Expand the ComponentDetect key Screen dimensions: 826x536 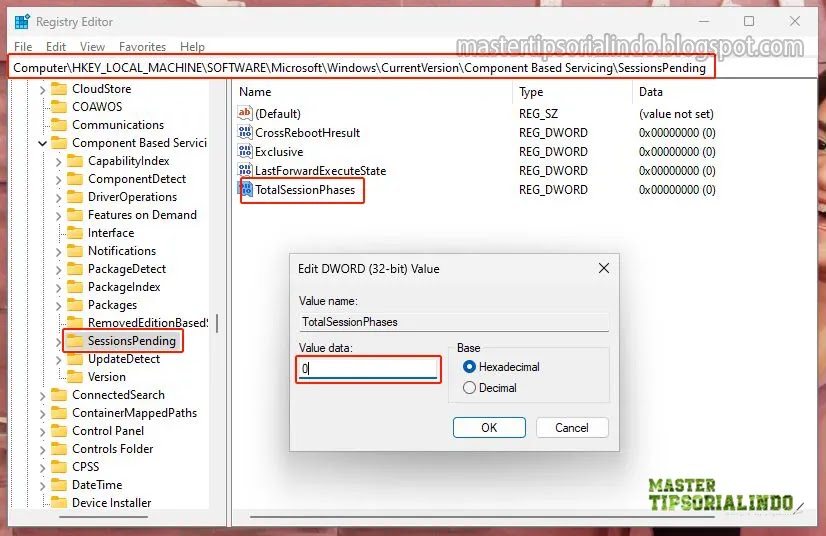58,180
